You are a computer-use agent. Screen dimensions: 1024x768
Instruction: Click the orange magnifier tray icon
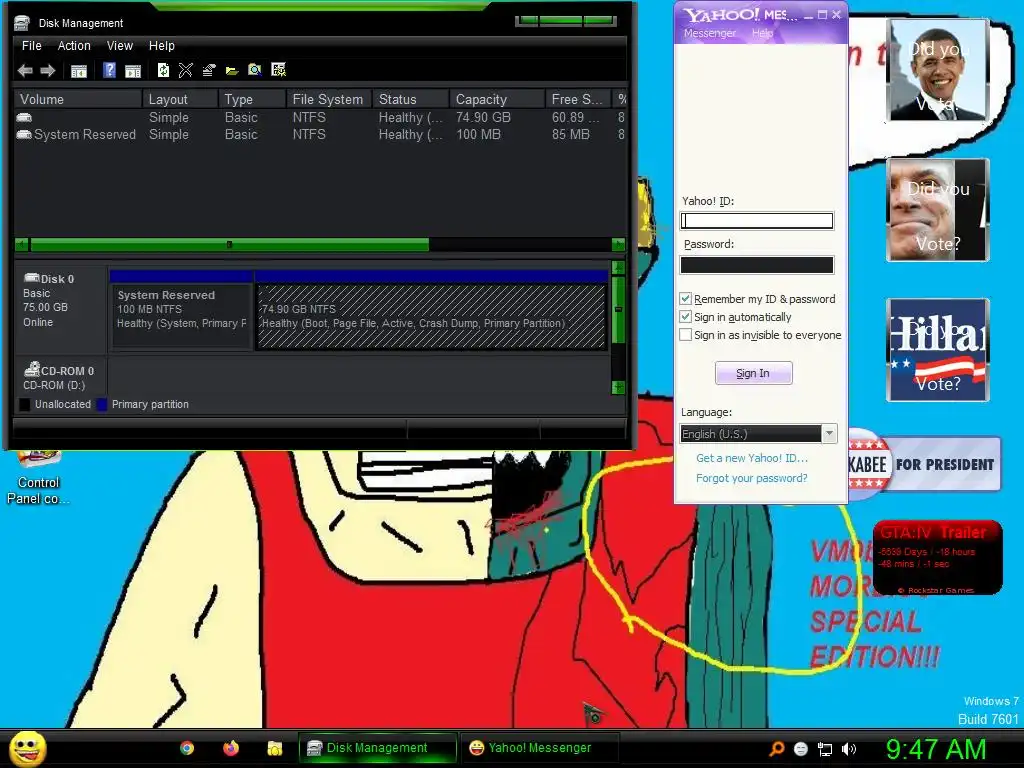[x=776, y=749]
